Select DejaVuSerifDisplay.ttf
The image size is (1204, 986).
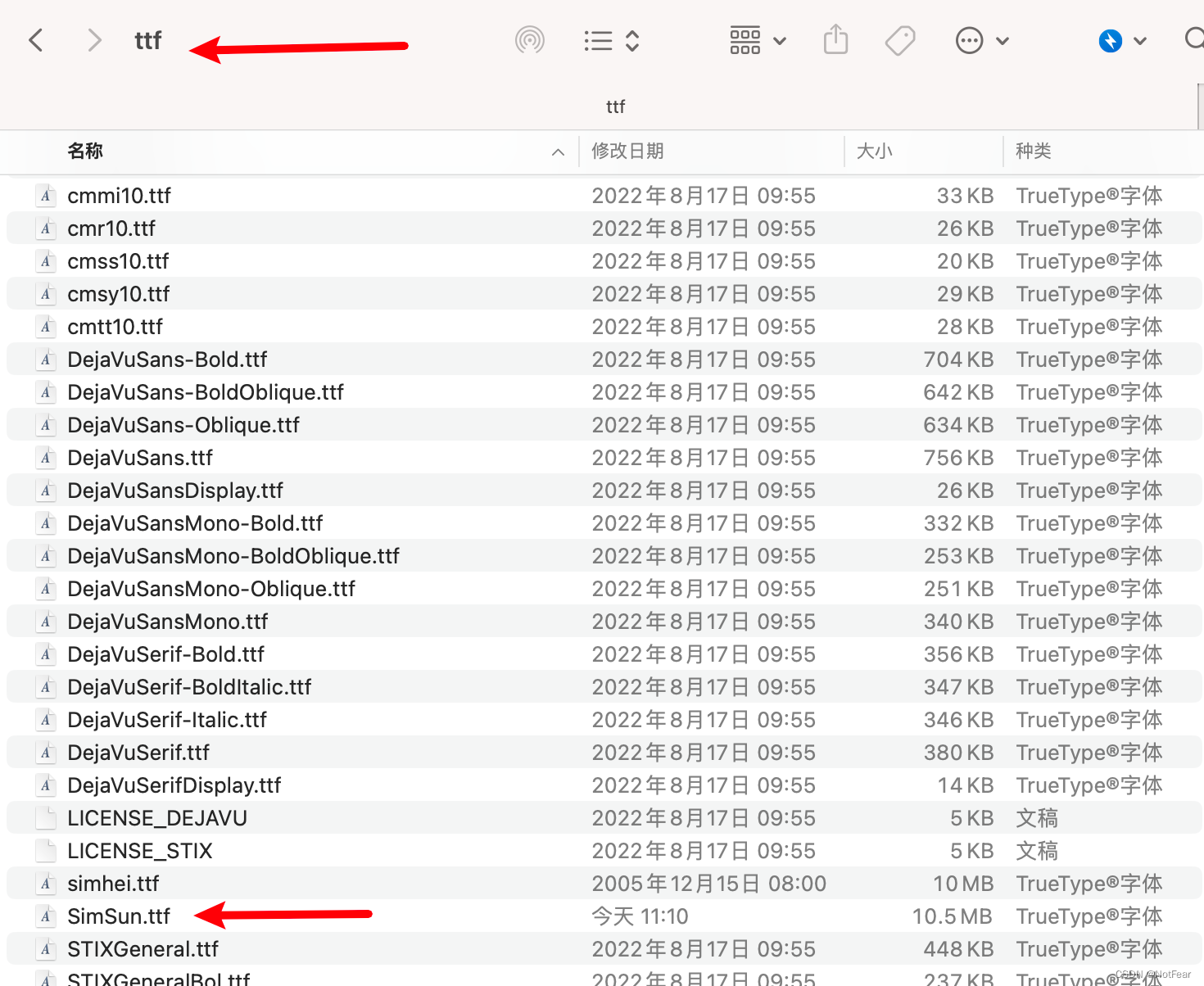coord(604,785)
